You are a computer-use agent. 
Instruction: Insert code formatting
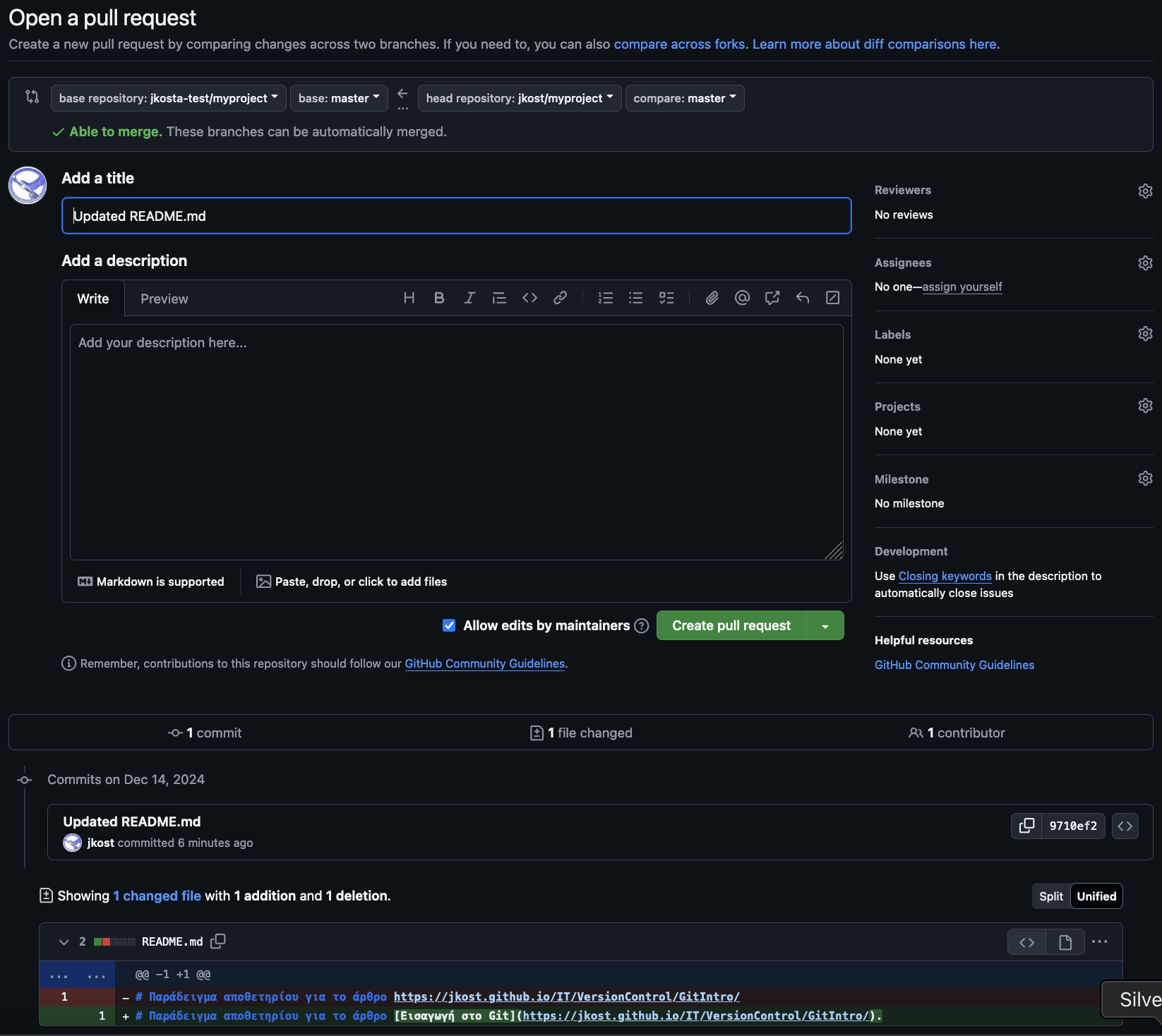[x=529, y=298]
